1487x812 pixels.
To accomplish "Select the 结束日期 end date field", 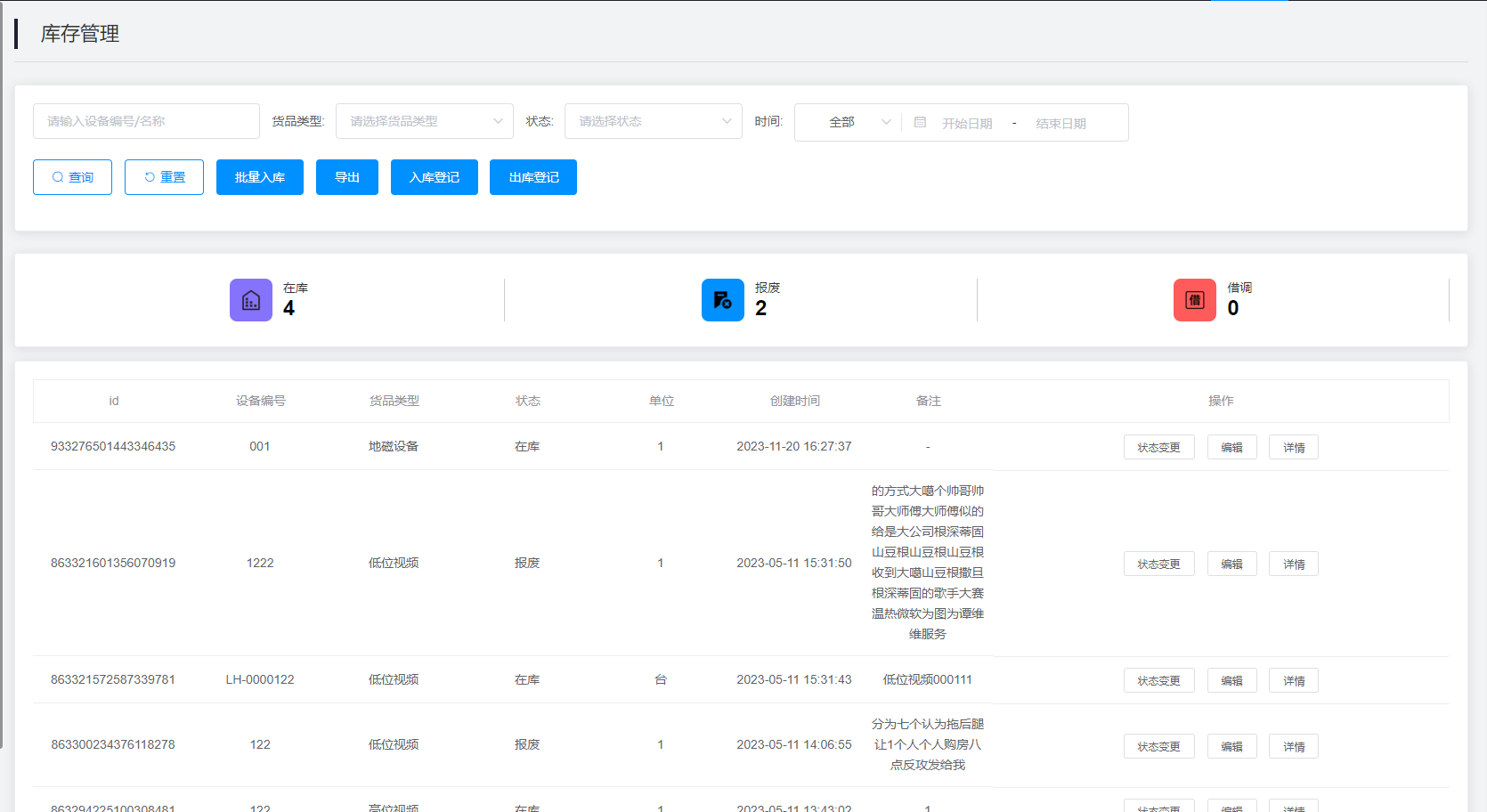I will point(1060,123).
